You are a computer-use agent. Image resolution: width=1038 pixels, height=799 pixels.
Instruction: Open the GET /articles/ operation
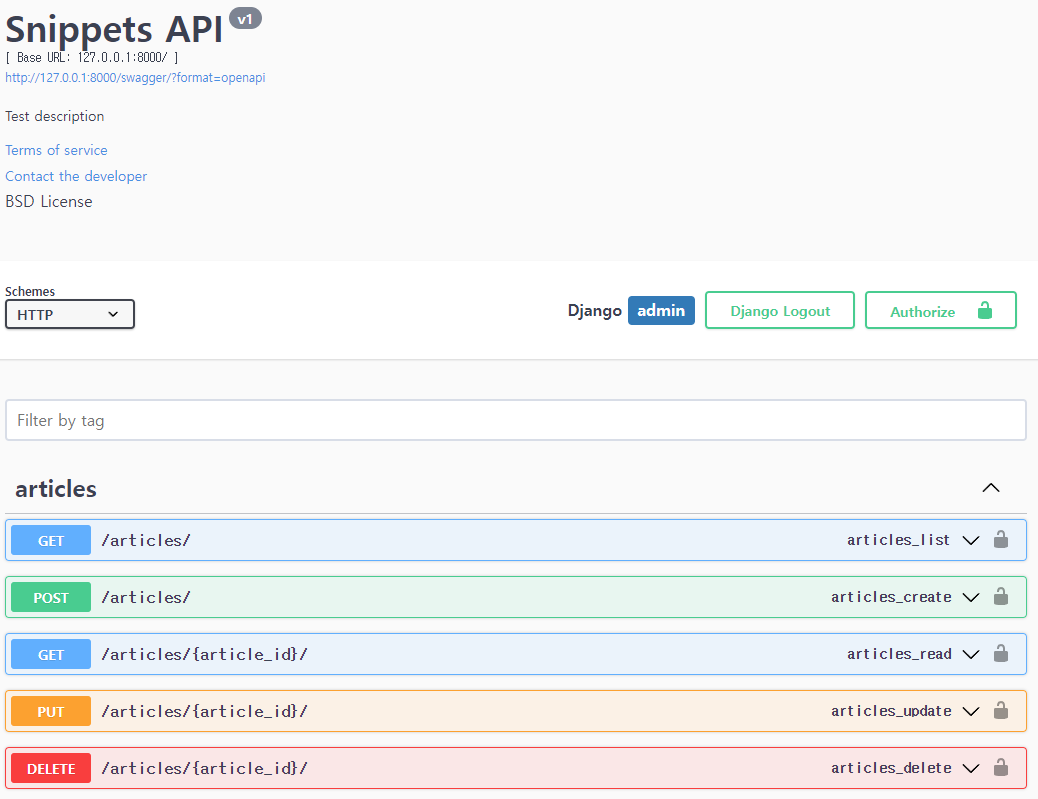point(516,540)
